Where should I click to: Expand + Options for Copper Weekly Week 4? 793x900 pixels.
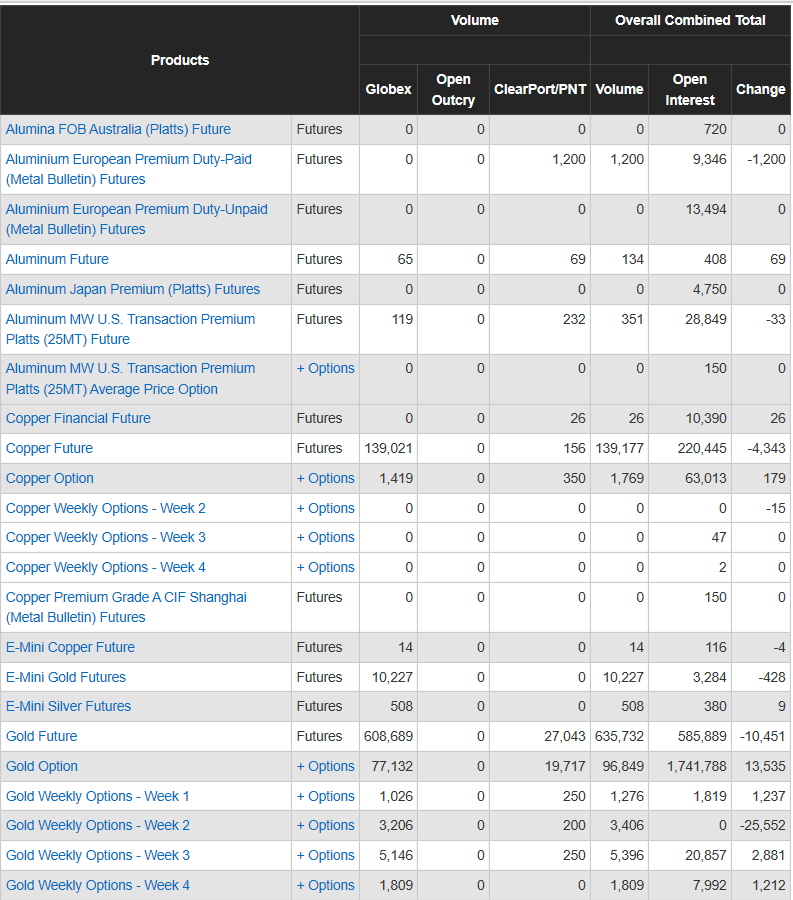point(325,567)
